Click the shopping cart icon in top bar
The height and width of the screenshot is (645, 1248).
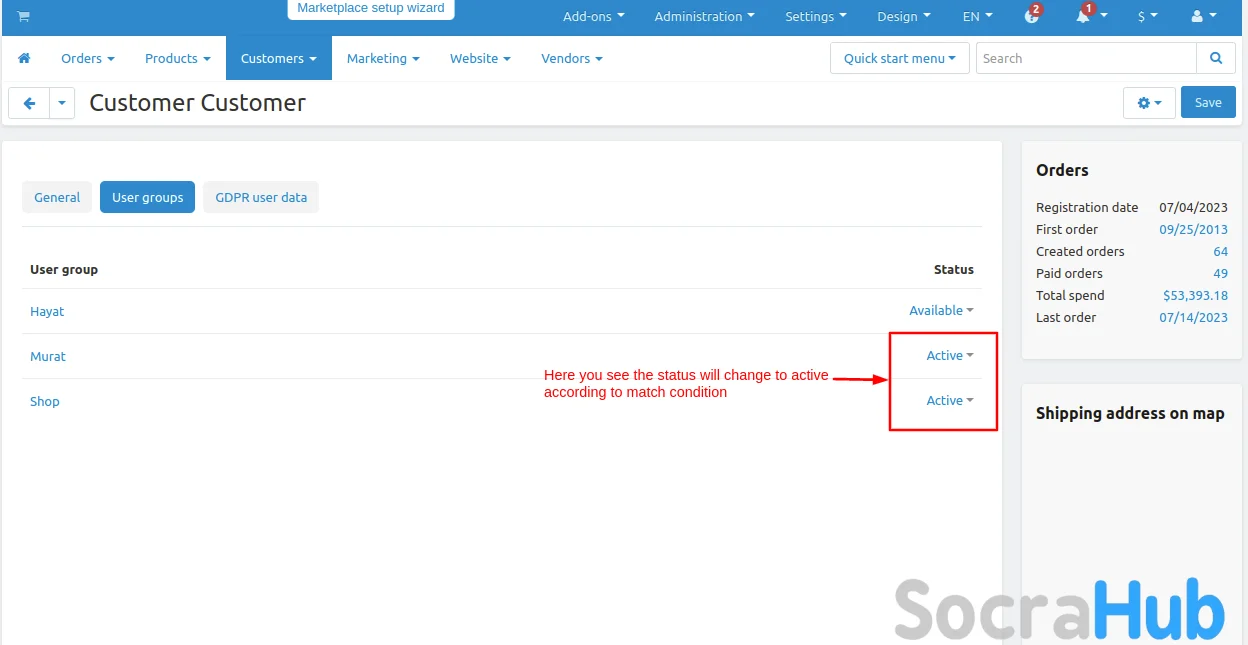click(23, 17)
